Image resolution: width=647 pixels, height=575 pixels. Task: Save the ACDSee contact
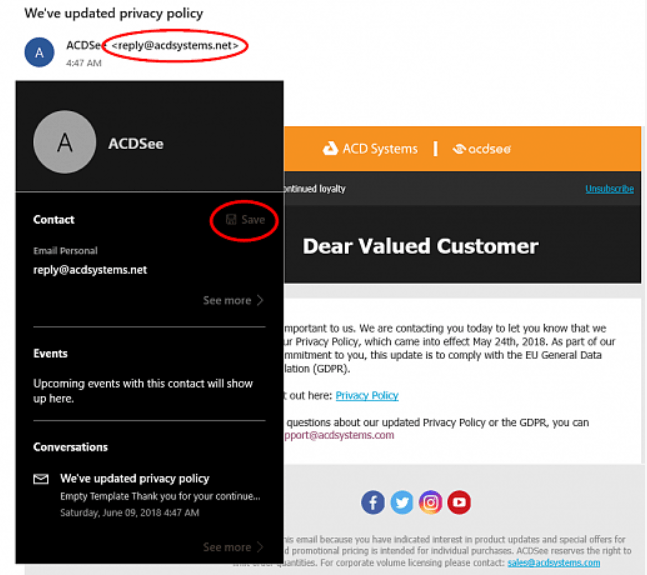tap(246, 220)
